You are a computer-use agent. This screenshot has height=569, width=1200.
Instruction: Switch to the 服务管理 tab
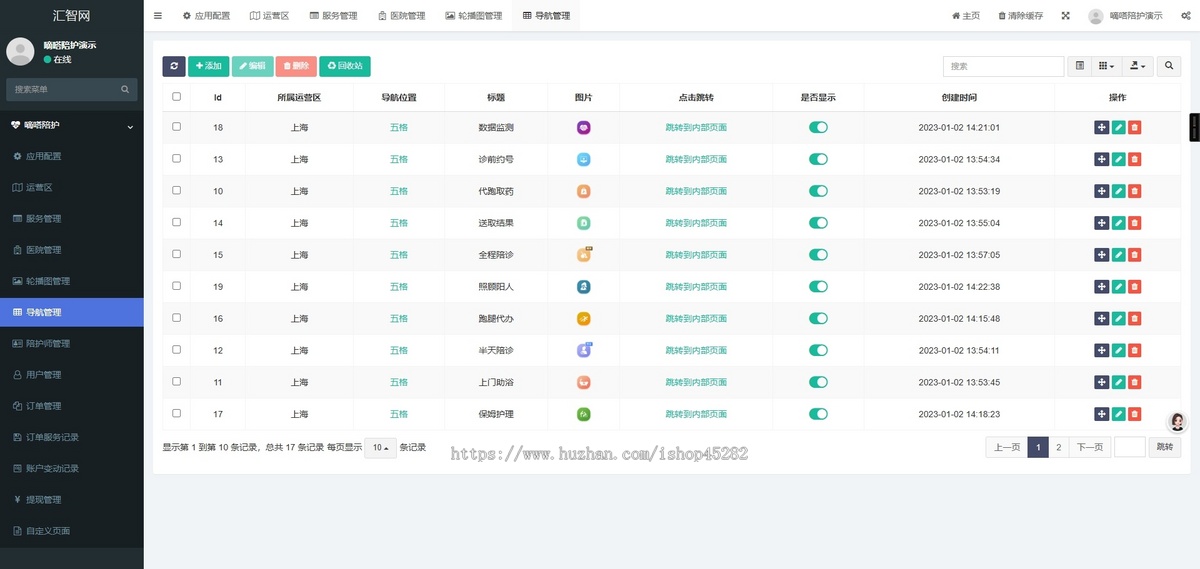[x=333, y=16]
